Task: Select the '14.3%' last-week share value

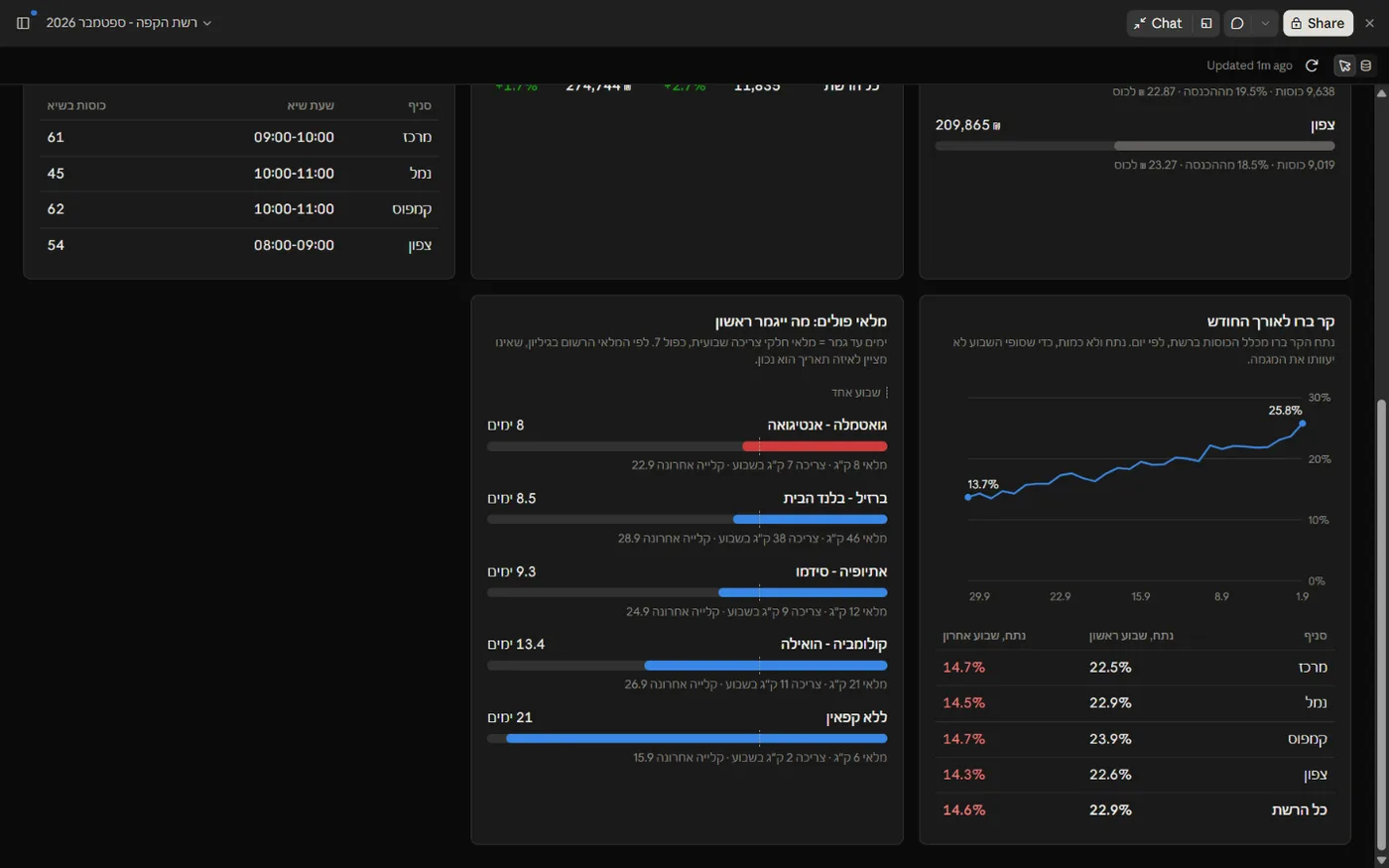Action: pyautogui.click(x=963, y=775)
